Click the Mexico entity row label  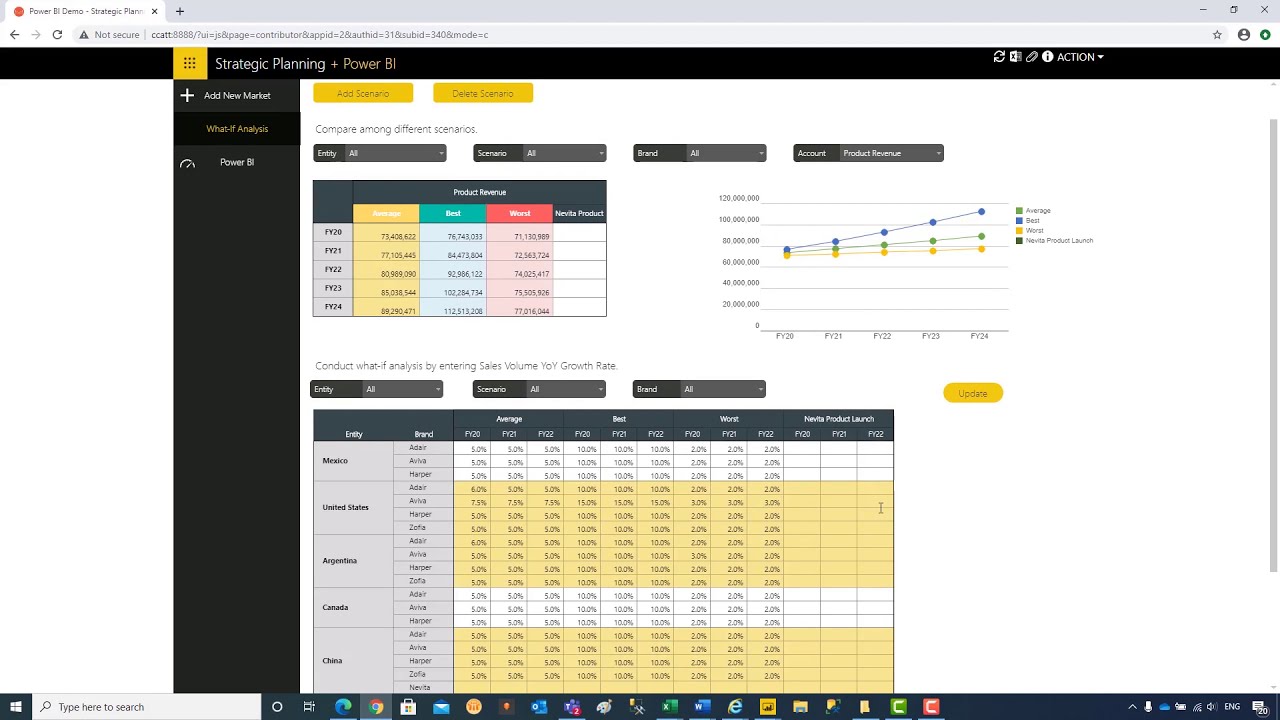(335, 461)
